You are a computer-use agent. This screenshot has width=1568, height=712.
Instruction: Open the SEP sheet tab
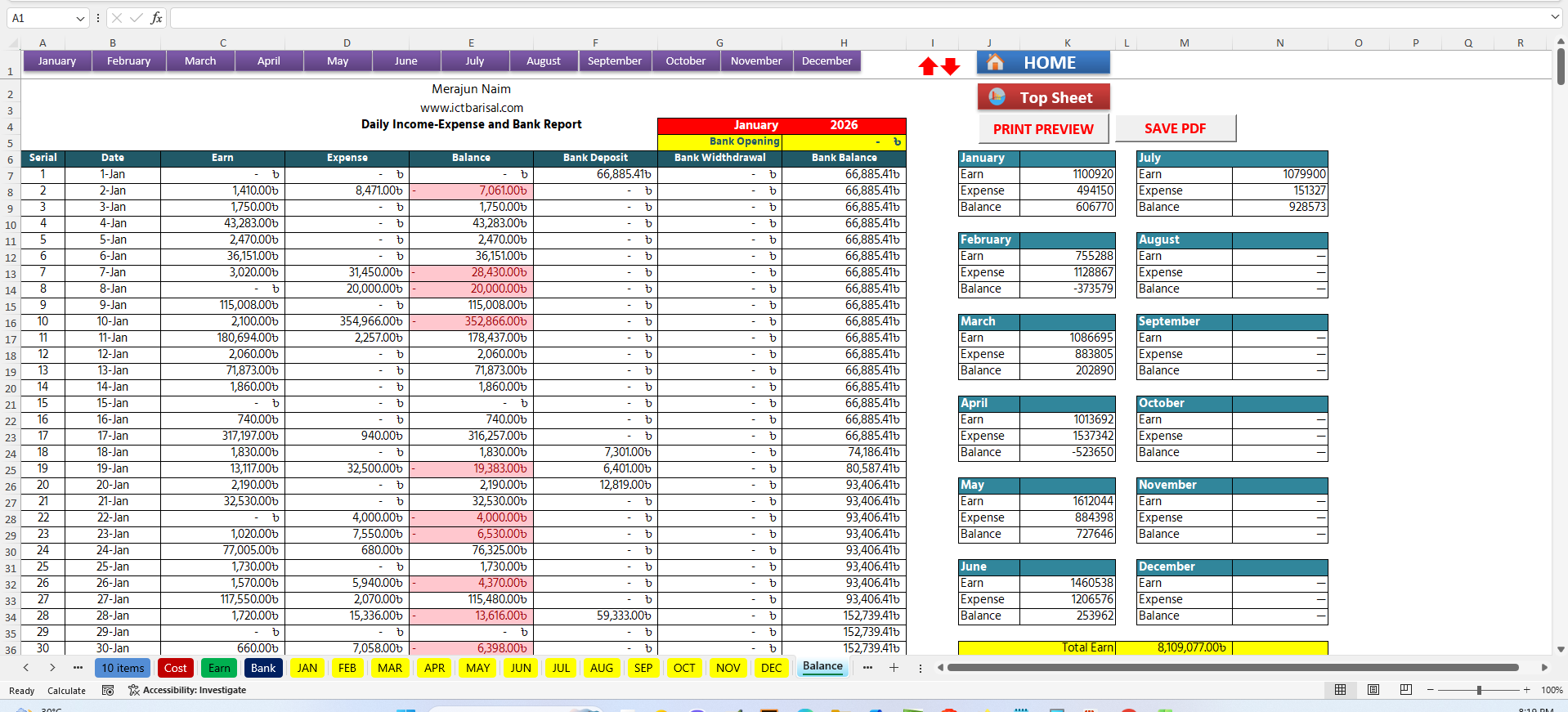point(643,668)
